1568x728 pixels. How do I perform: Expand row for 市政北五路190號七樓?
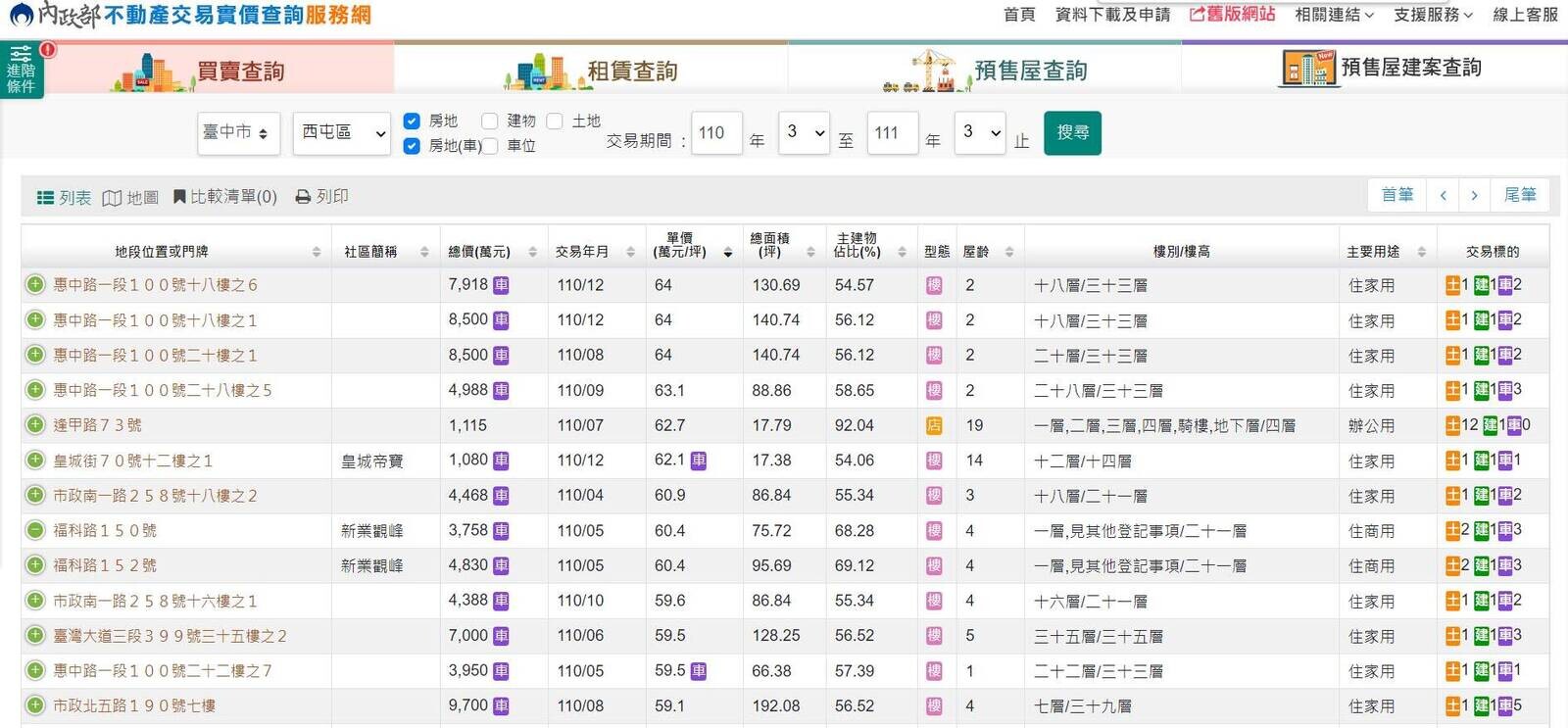coord(35,705)
